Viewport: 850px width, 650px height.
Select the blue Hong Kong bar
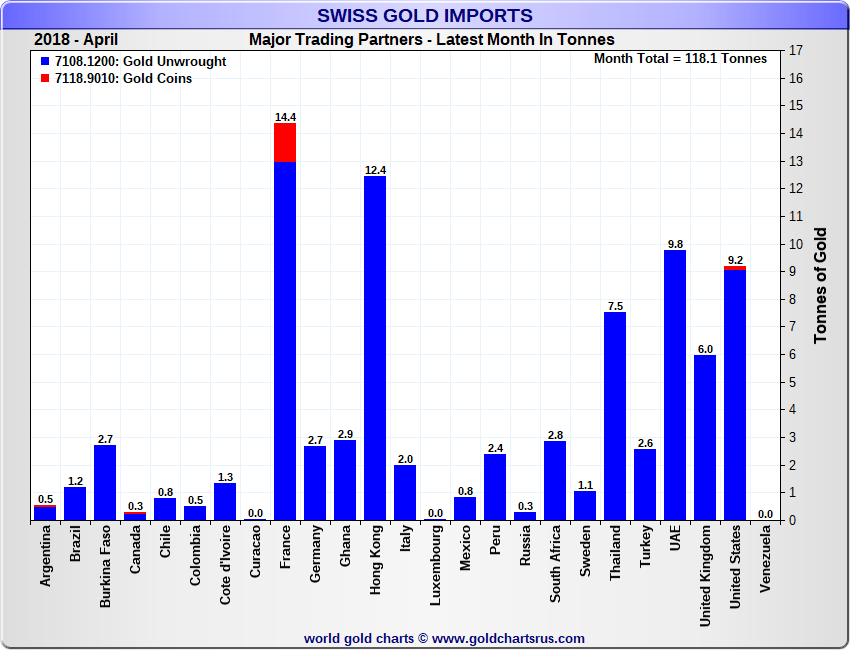[375, 348]
